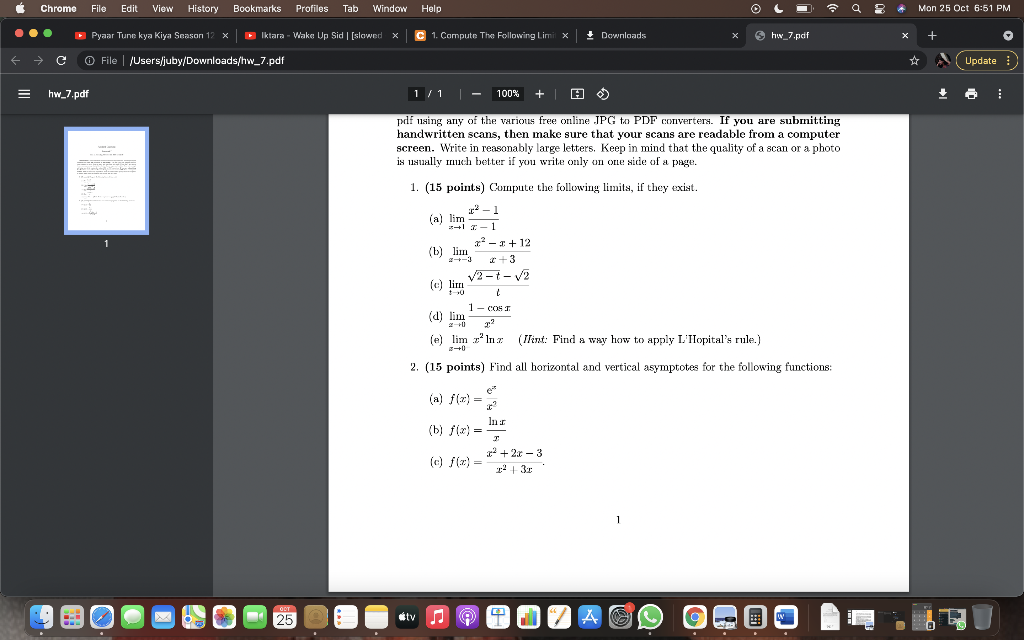Image resolution: width=1024 pixels, height=640 pixels.
Task: Toggle the Do Not Disturb moon icon
Action: click(778, 8)
